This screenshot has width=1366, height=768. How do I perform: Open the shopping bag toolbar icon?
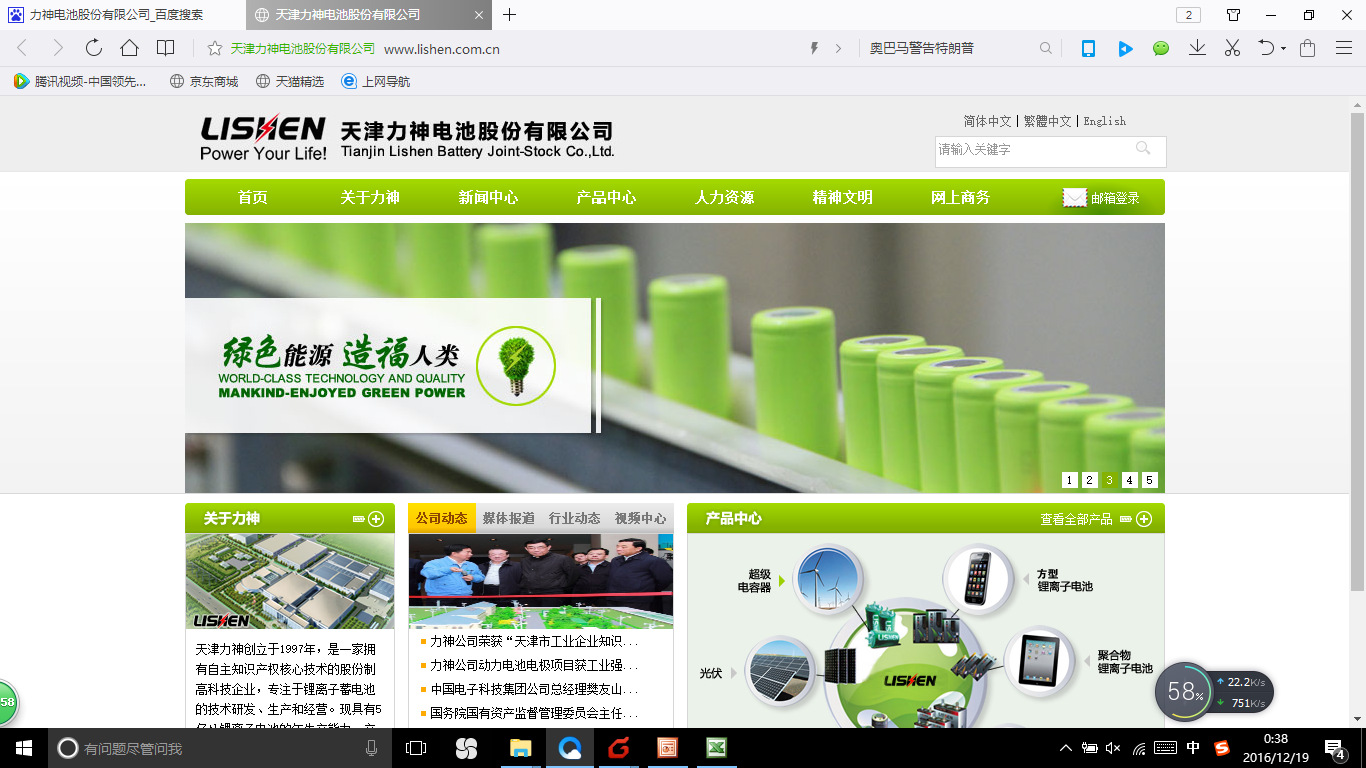coord(1307,48)
